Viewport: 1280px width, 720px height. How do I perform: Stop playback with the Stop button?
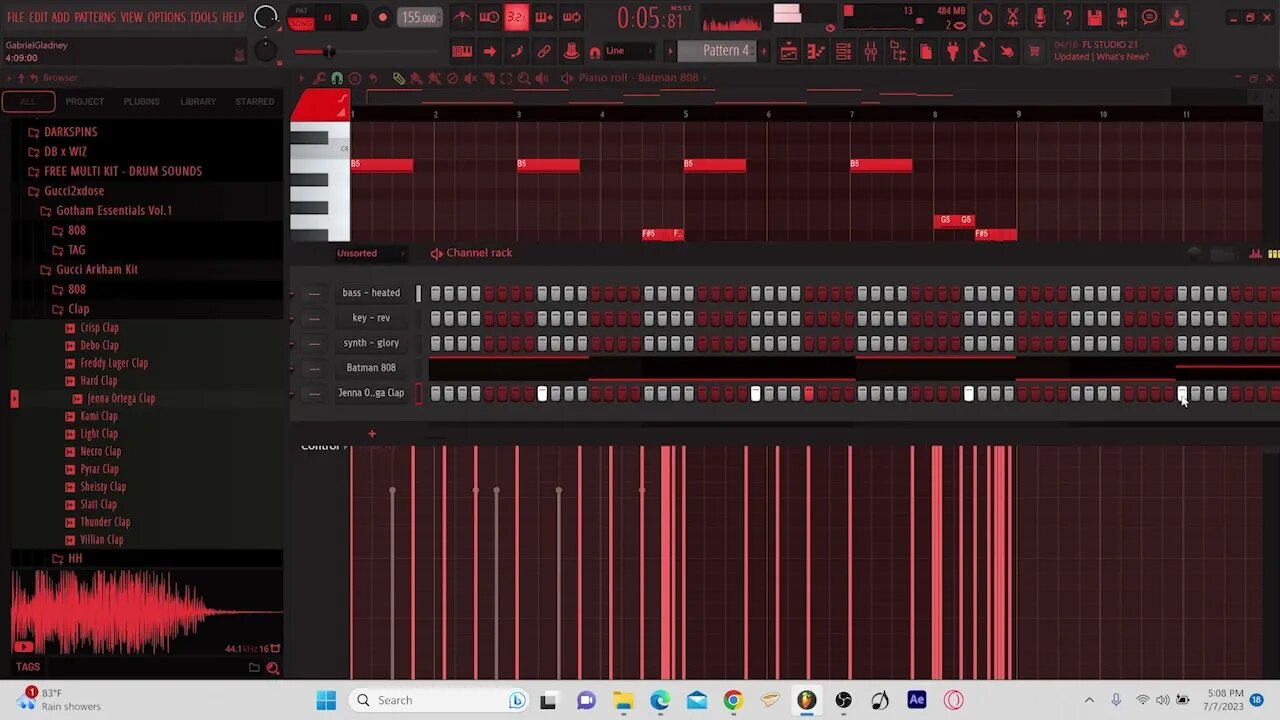[x=353, y=17]
